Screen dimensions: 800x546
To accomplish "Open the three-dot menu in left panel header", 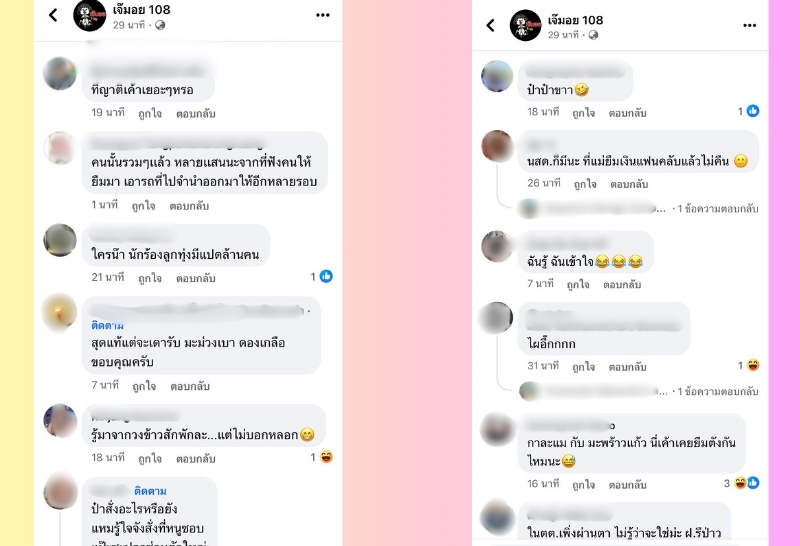I will 322,15.
